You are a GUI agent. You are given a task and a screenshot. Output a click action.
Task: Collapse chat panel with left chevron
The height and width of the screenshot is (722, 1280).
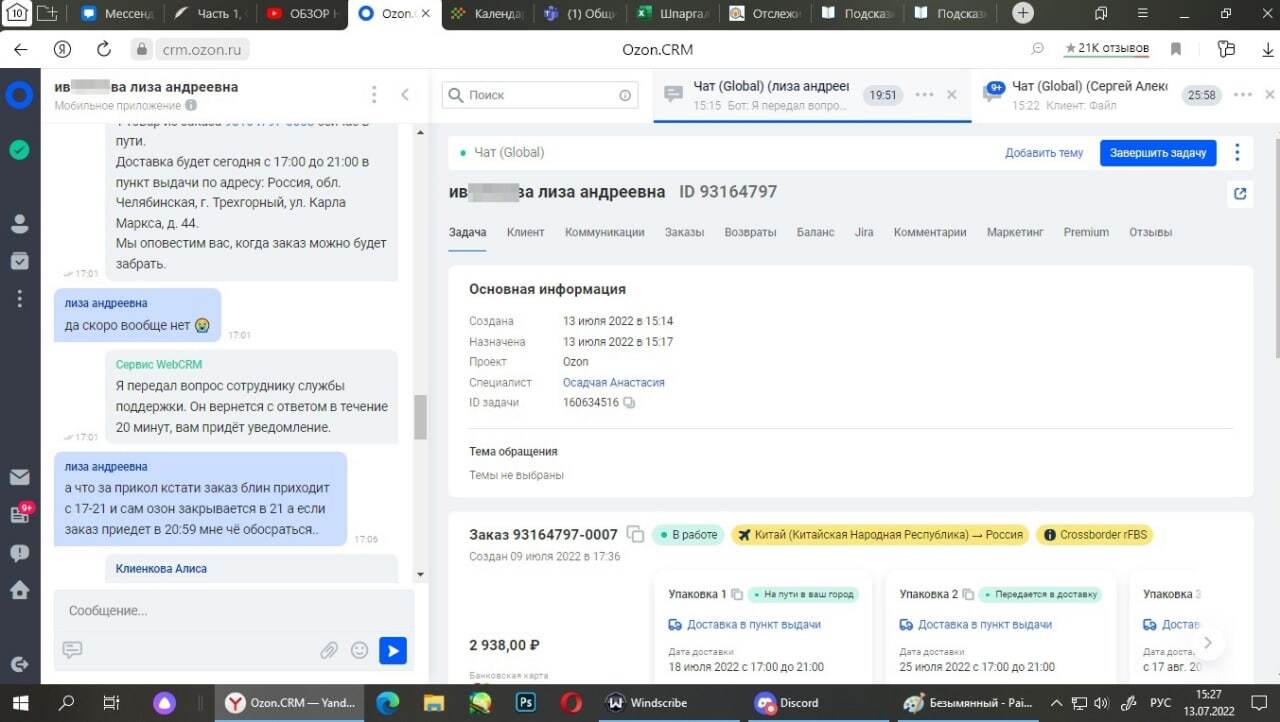pos(405,95)
